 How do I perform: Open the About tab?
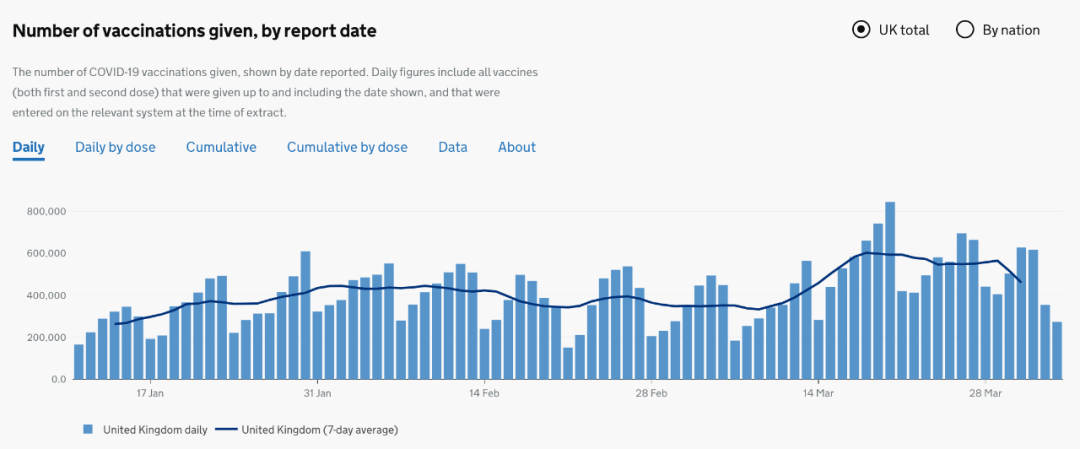[517, 147]
